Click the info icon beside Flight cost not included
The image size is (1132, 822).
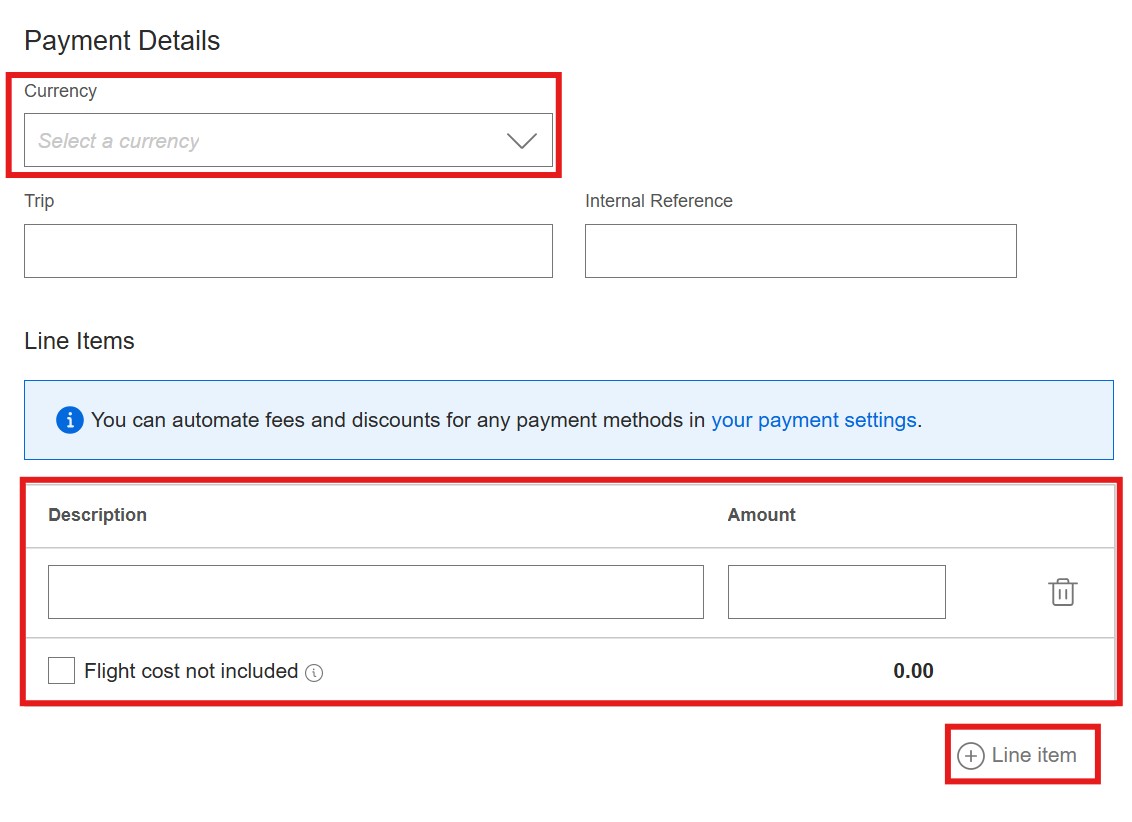pos(314,673)
